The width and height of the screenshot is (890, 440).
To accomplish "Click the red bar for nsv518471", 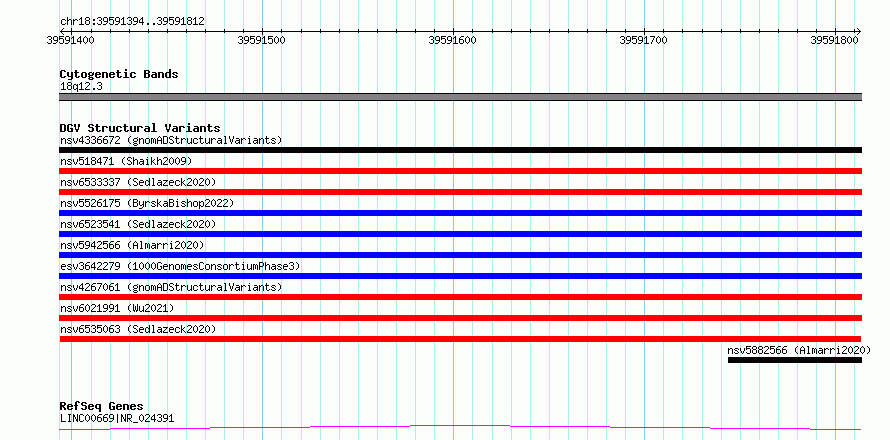I will click(460, 171).
